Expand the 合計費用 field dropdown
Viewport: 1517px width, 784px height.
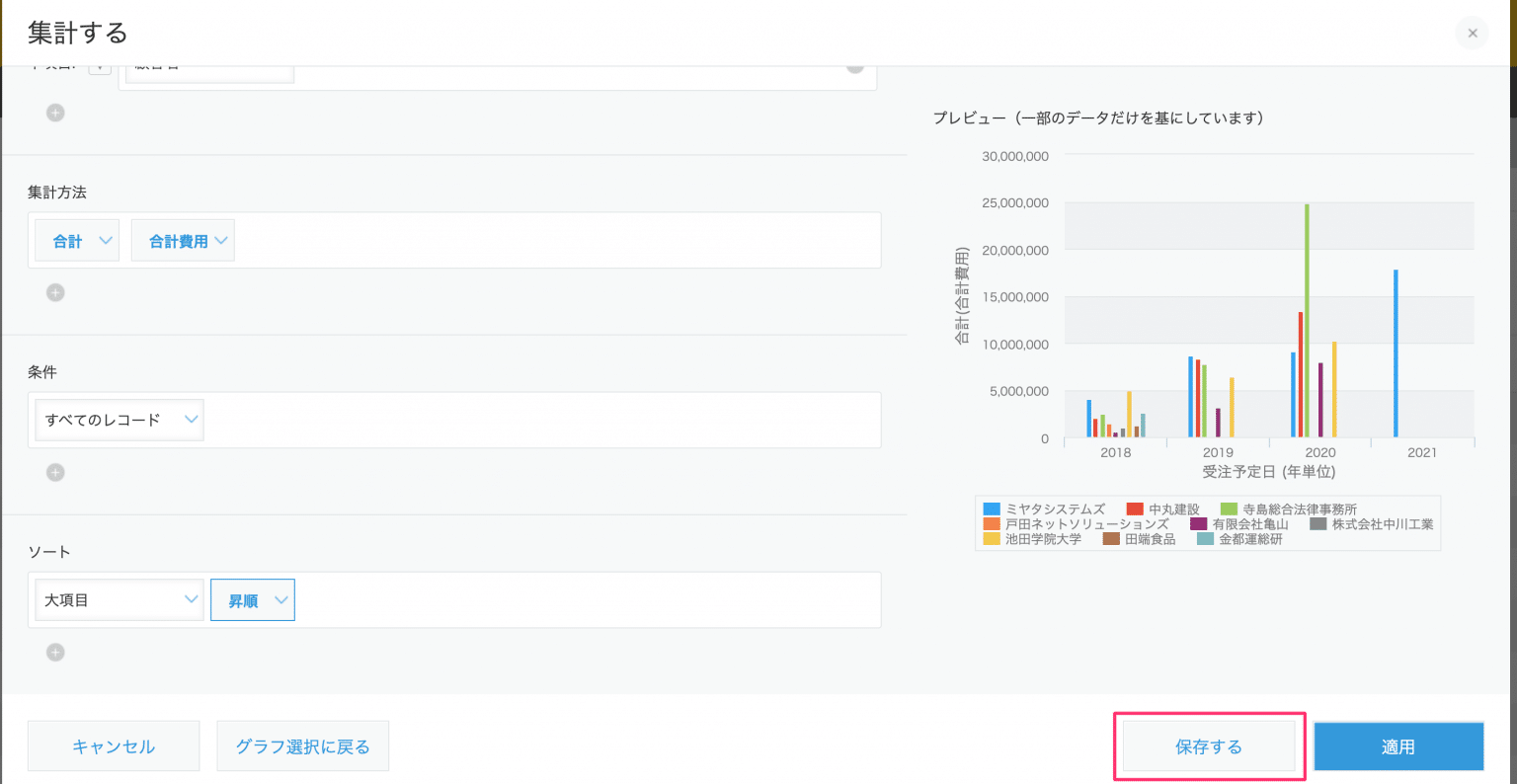pyautogui.click(x=183, y=241)
